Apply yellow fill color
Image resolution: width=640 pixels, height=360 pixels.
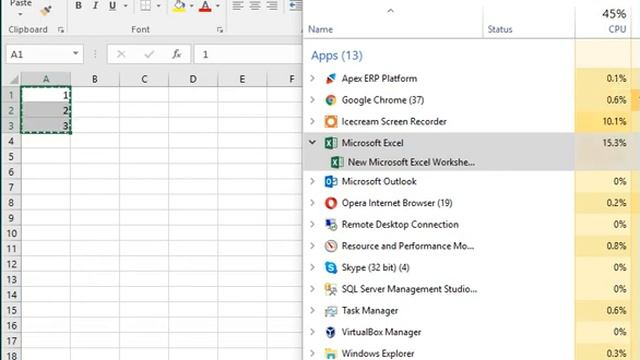[179, 6]
